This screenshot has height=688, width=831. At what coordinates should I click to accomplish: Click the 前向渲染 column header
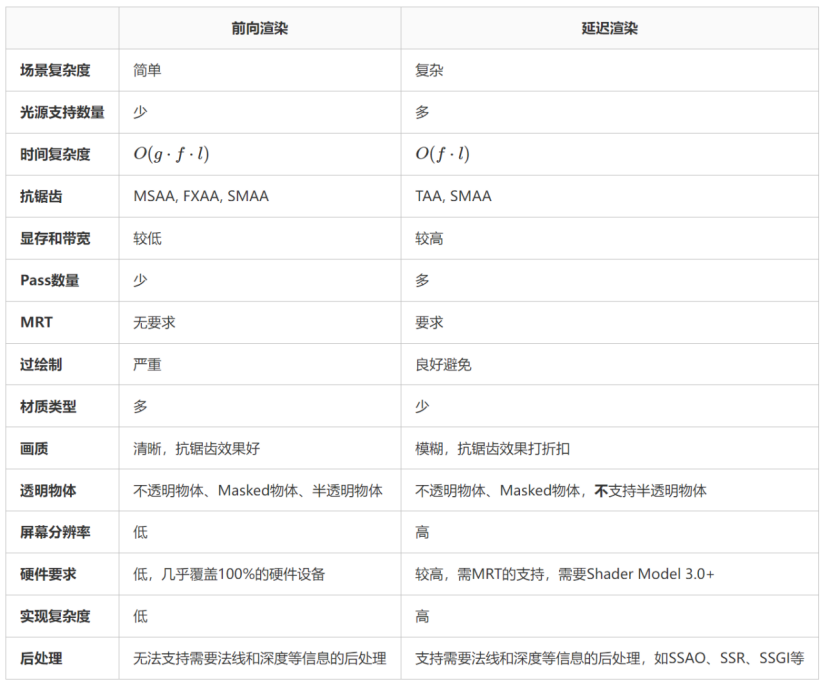tap(260, 29)
